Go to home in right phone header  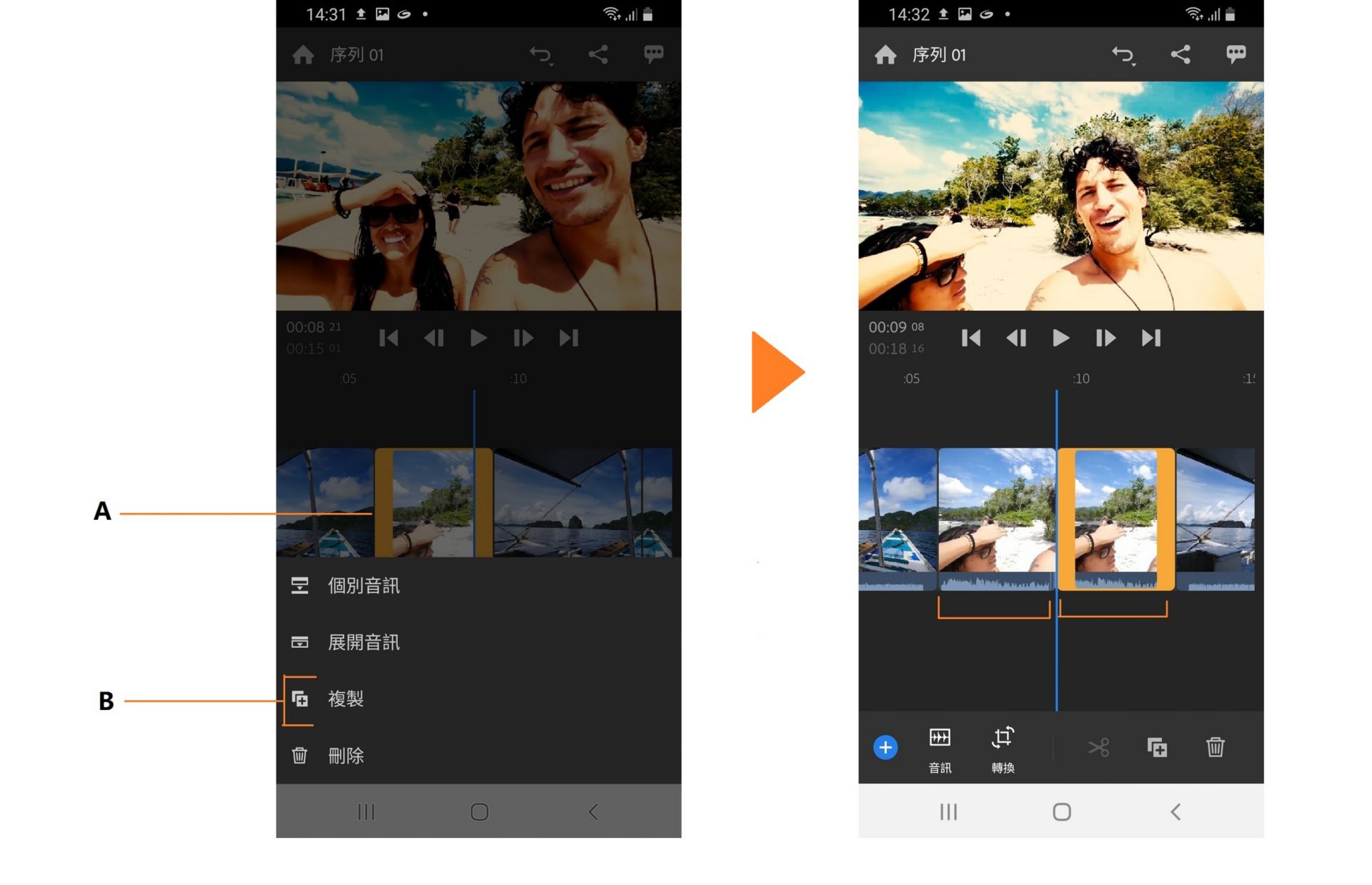click(x=885, y=55)
